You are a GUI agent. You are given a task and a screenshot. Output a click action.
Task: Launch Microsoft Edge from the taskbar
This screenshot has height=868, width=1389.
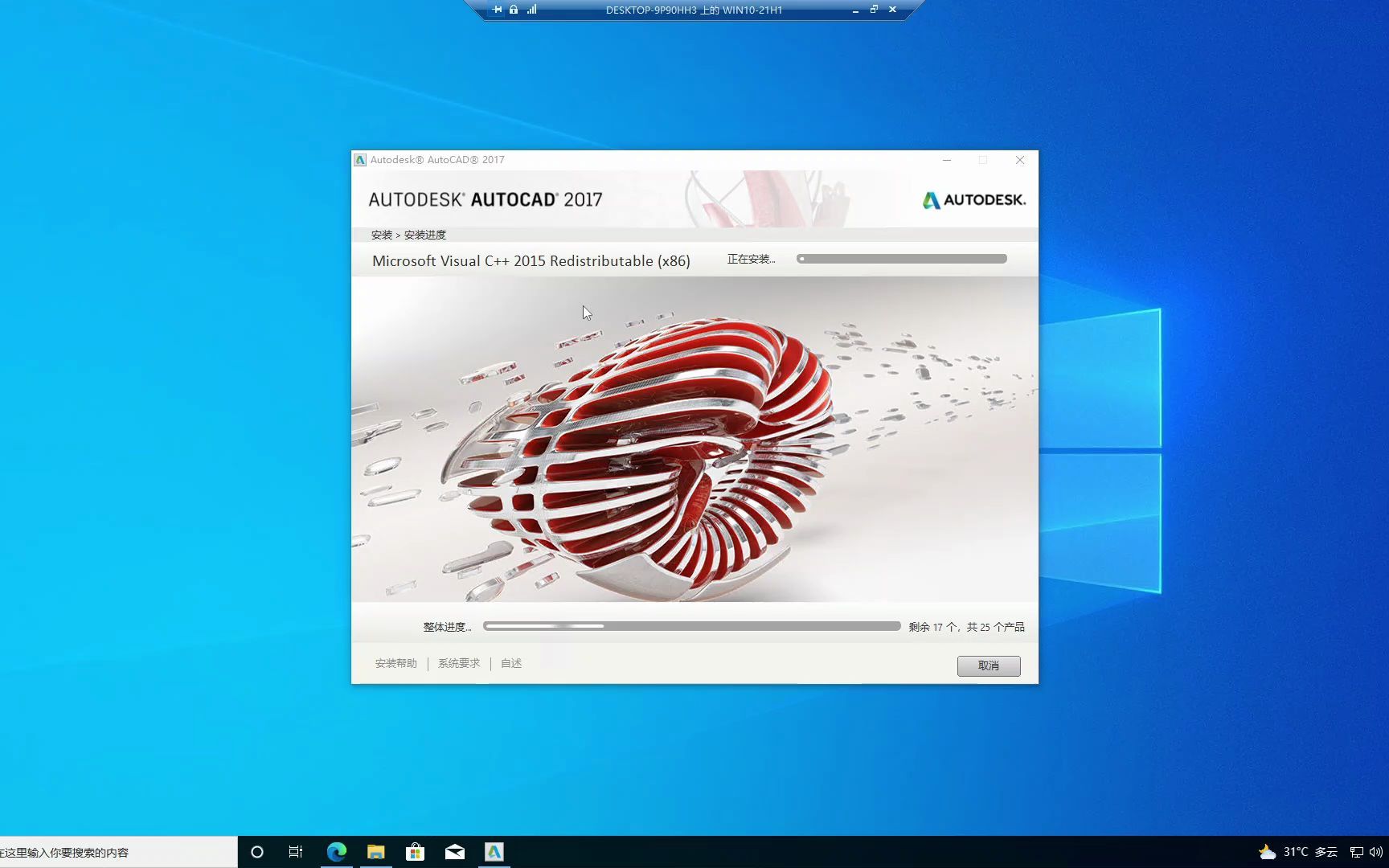336,852
